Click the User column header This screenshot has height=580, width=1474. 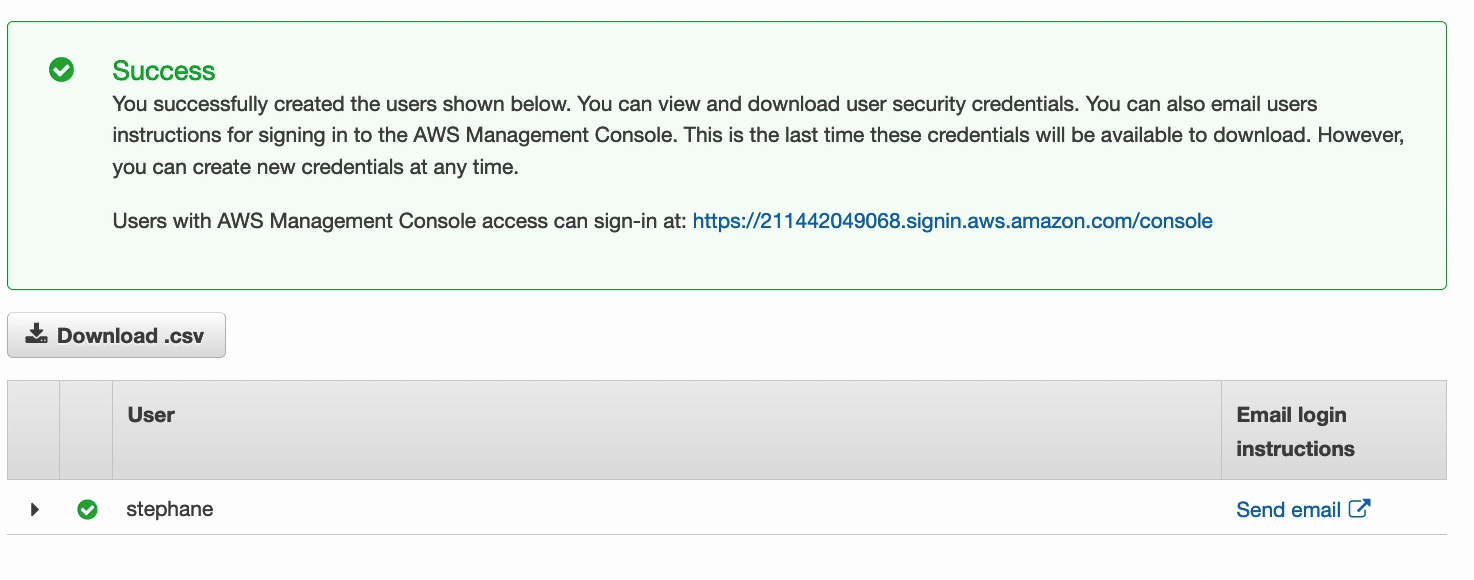click(x=151, y=415)
